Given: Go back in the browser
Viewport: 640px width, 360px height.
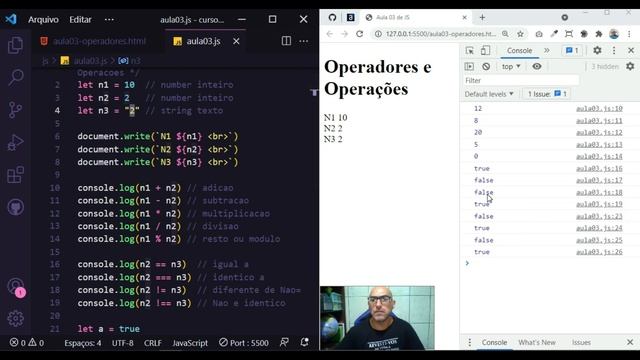Looking at the screenshot, I should tap(329, 34).
